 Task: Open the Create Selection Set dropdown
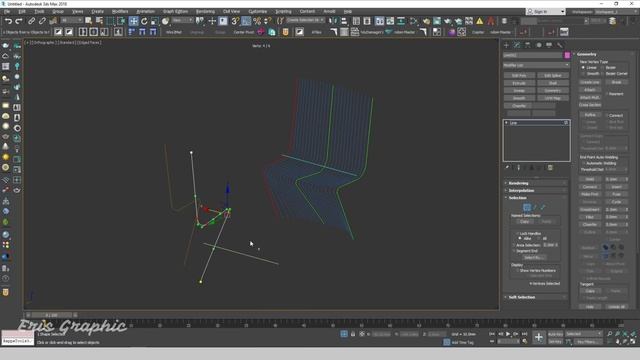tap(305, 20)
